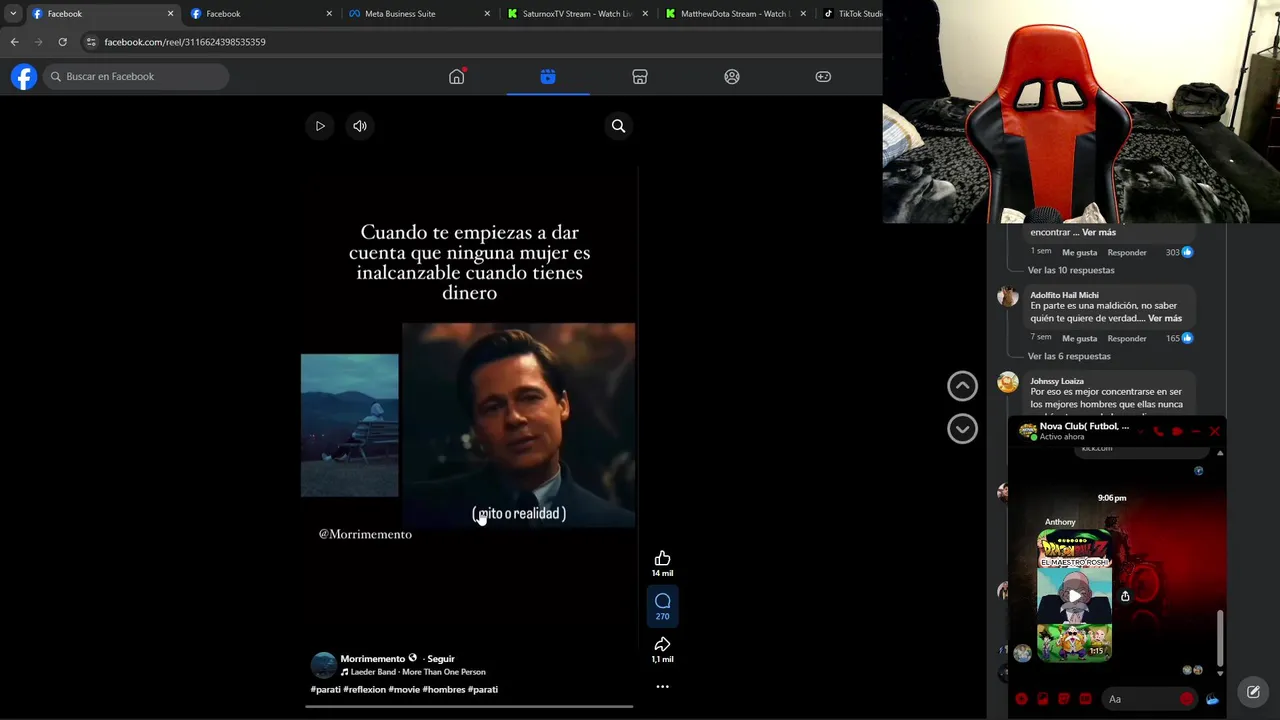1280x720 pixels.
Task: Click the emoji button in chat input
Action: tap(1186, 699)
